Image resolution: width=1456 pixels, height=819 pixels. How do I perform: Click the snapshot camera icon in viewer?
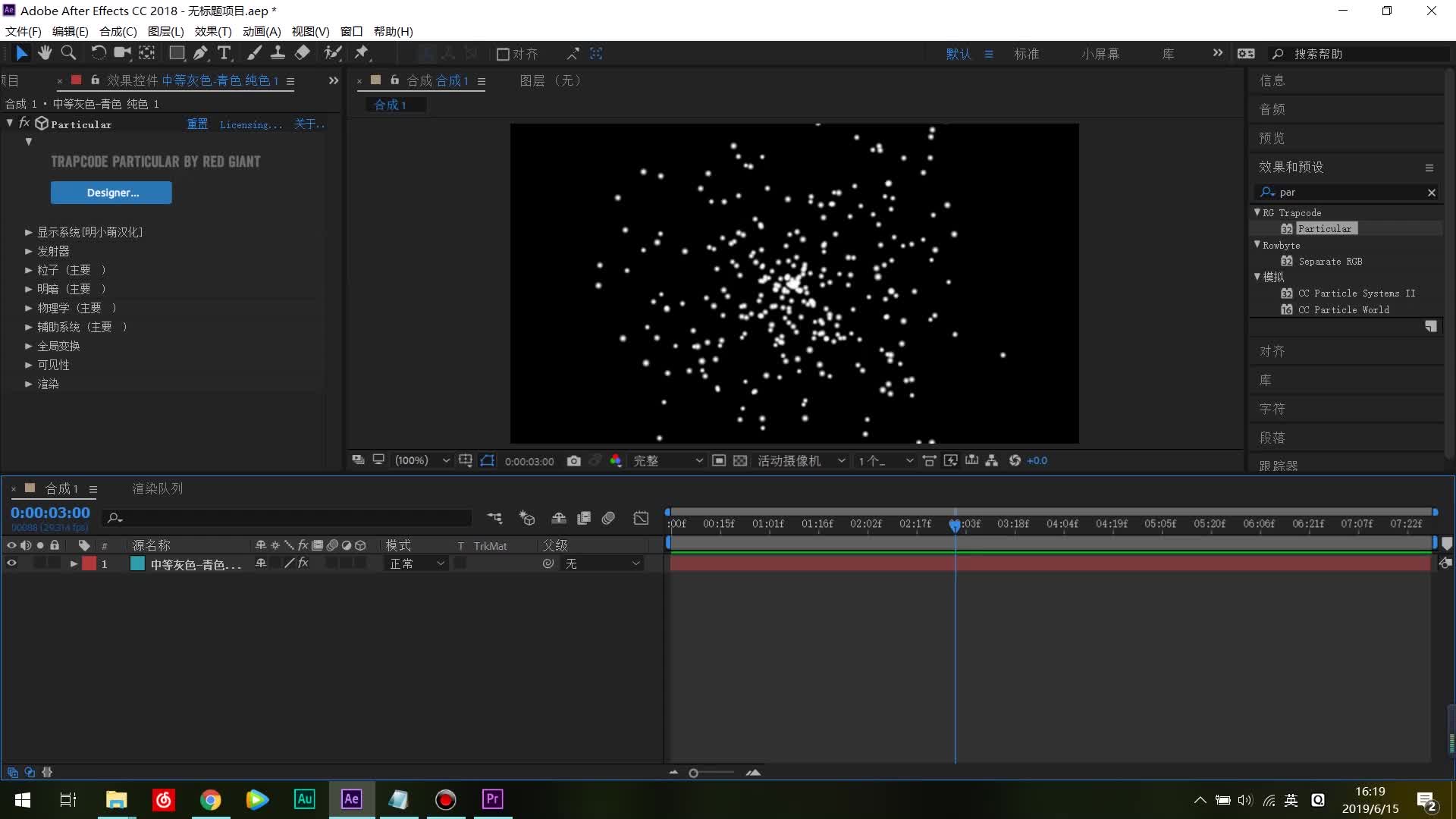574,461
